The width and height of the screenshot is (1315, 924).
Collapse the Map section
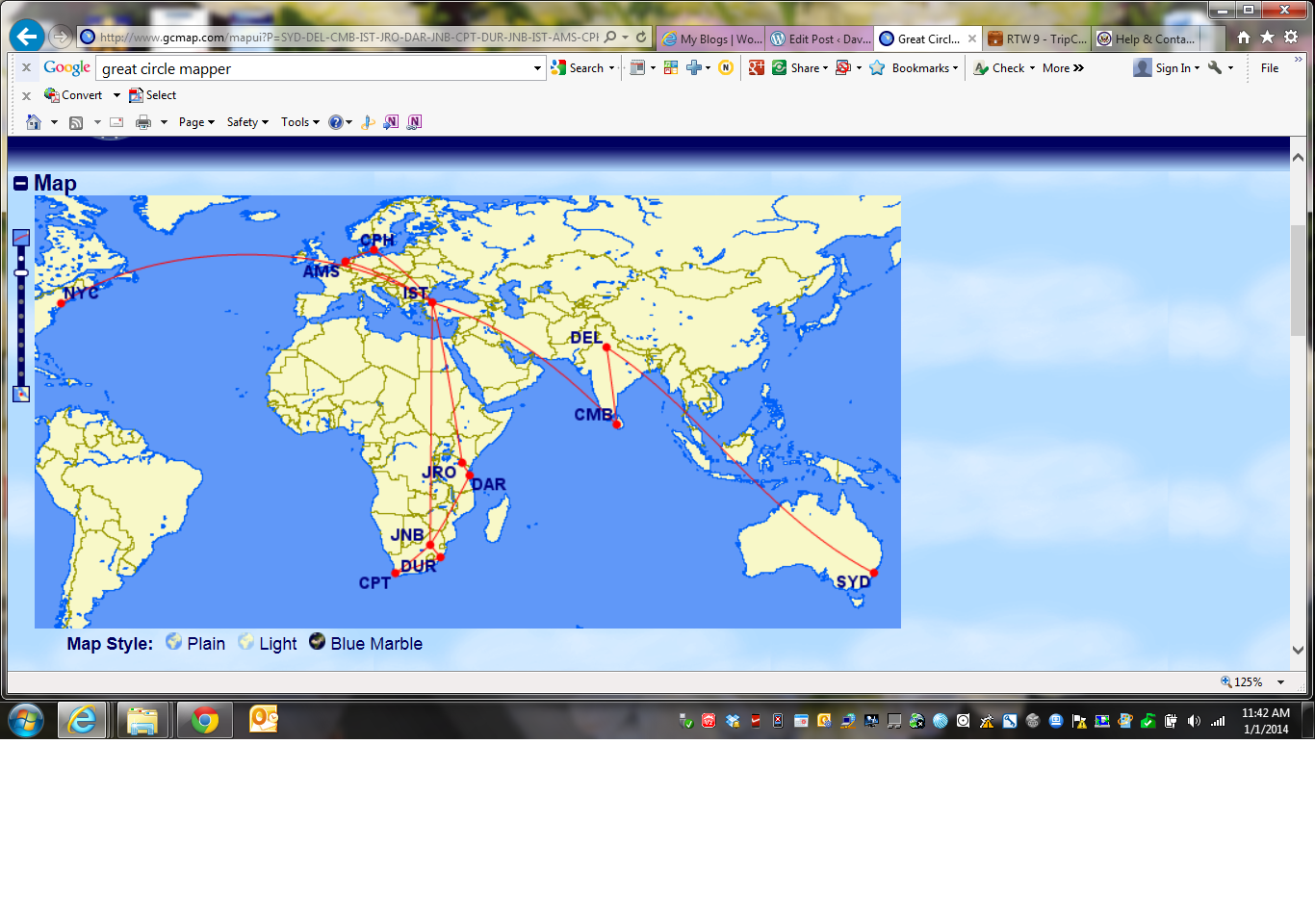coord(20,183)
